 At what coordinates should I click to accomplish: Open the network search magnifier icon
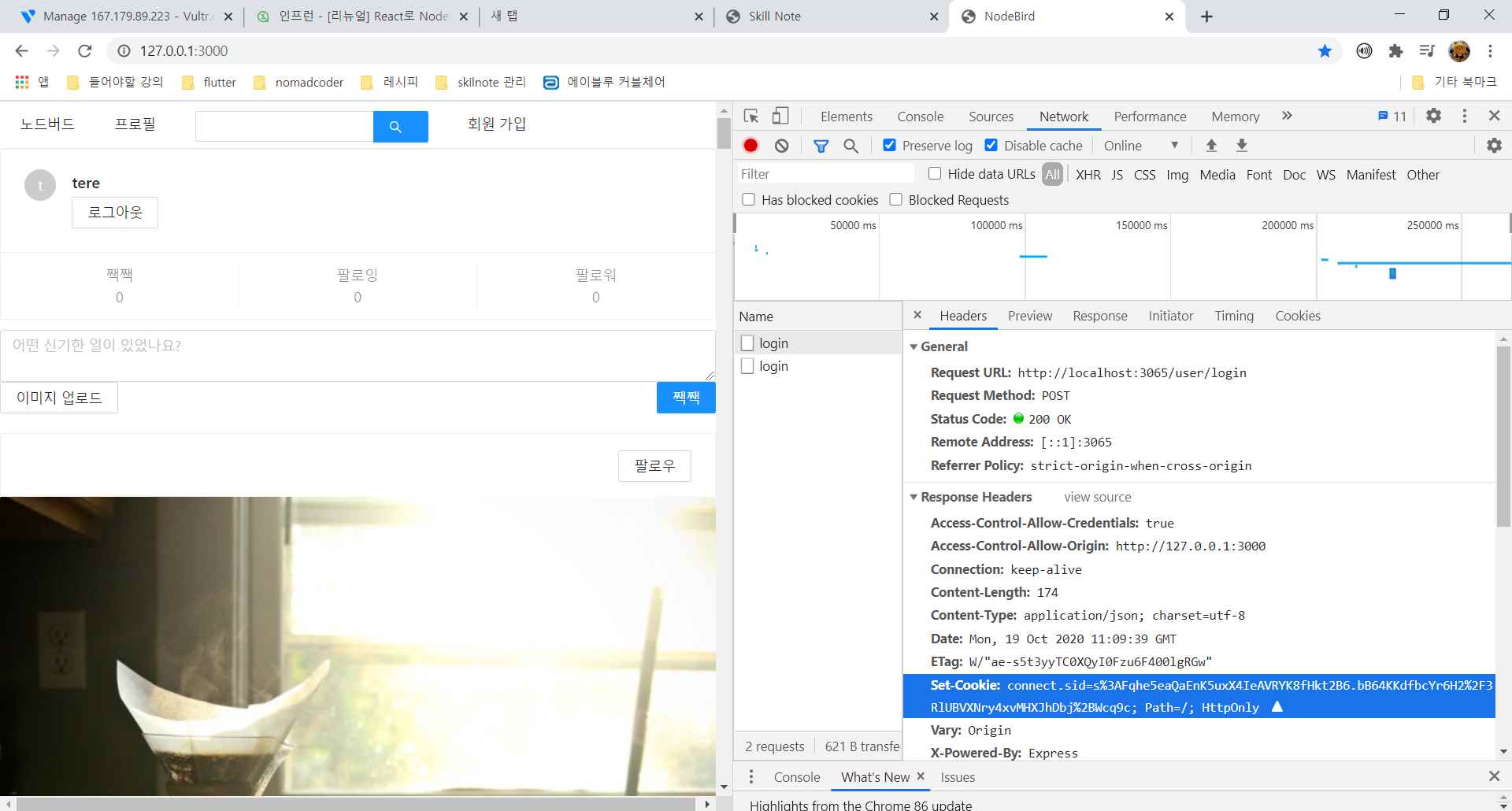pyautogui.click(x=850, y=146)
